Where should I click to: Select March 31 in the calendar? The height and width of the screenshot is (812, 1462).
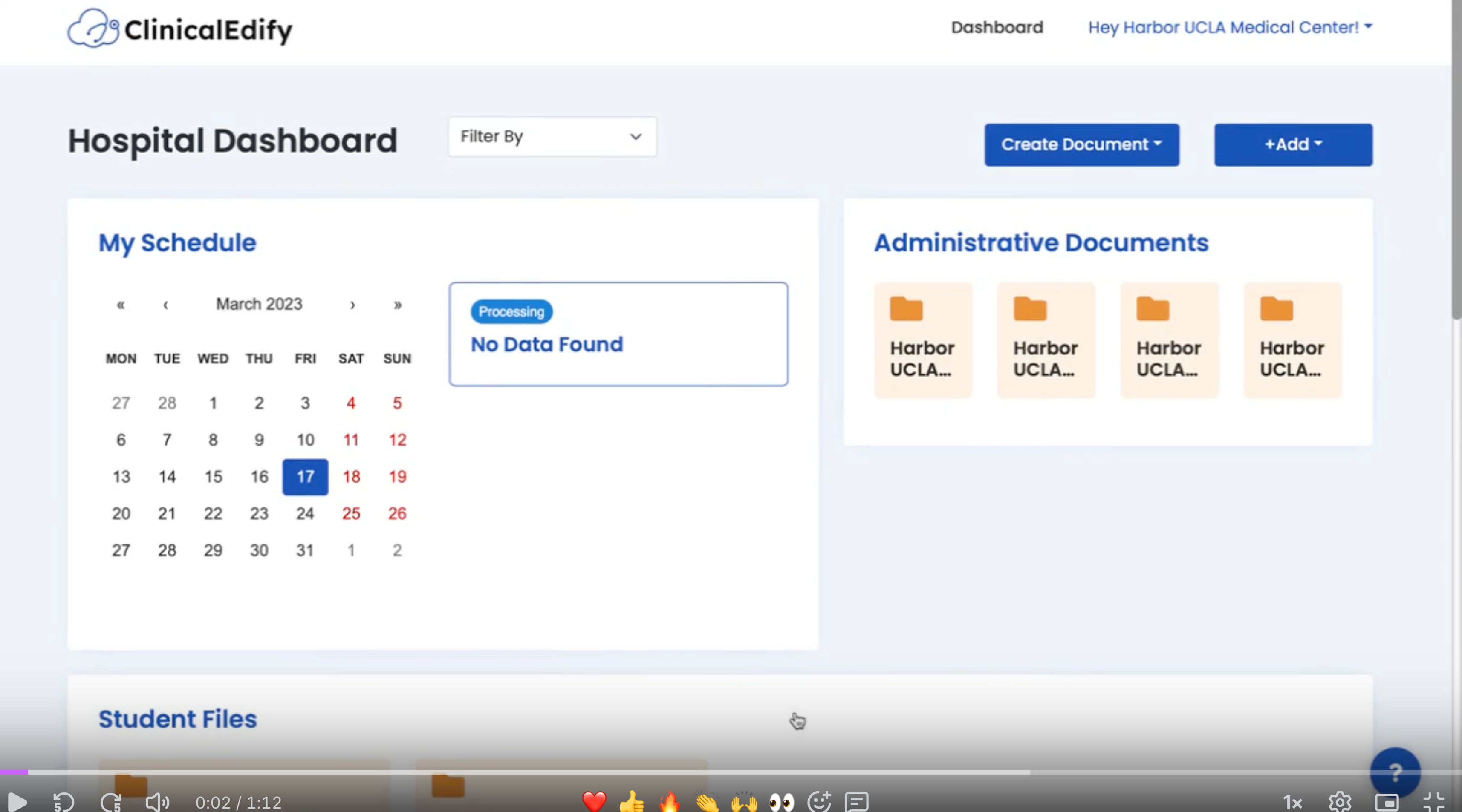tap(305, 550)
